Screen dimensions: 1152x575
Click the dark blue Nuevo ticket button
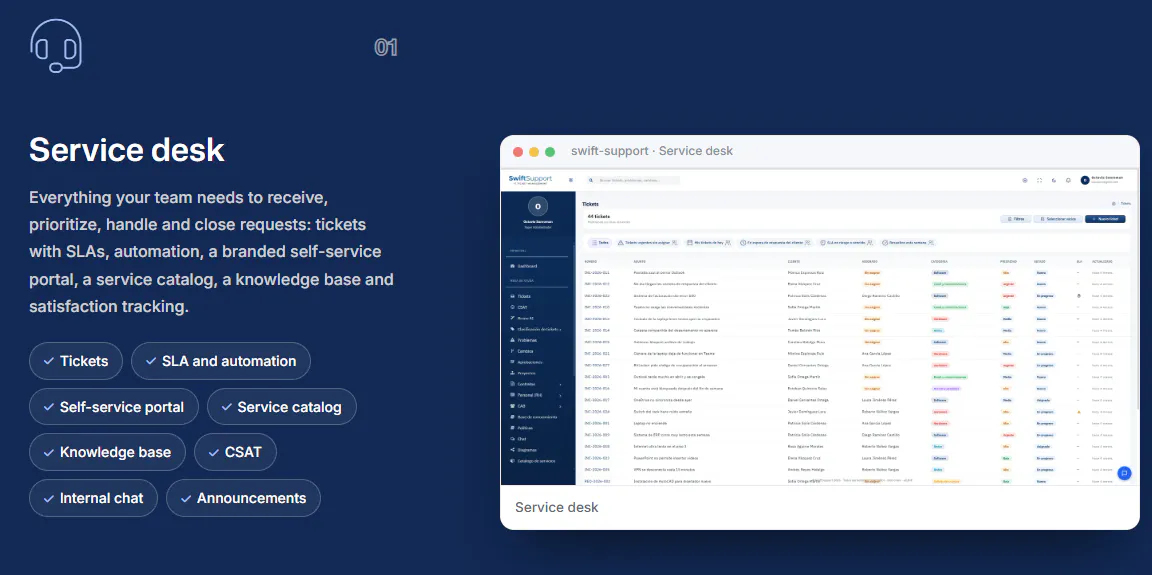coord(1105,219)
